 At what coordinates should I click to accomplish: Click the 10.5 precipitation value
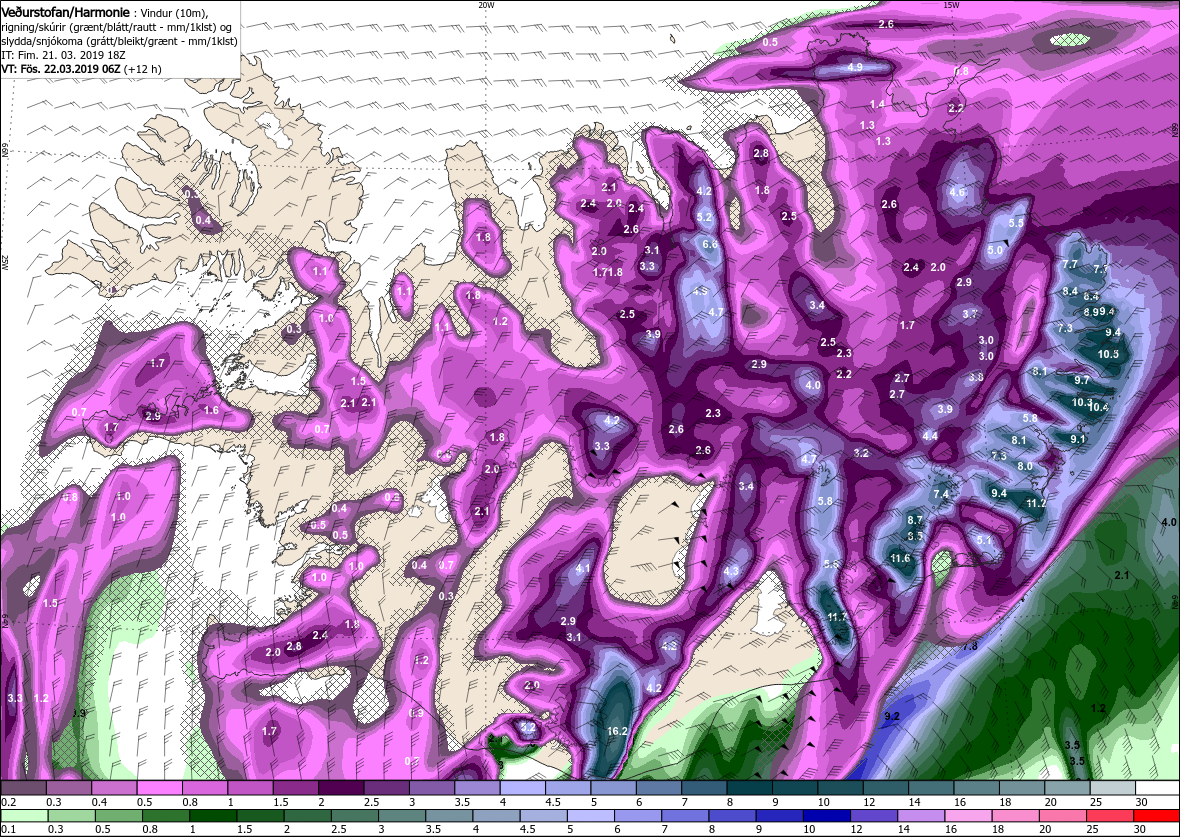(1108, 354)
